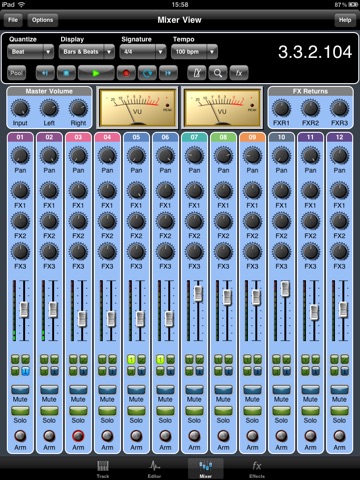
Task: Open the File menu button
Action: click(13, 20)
